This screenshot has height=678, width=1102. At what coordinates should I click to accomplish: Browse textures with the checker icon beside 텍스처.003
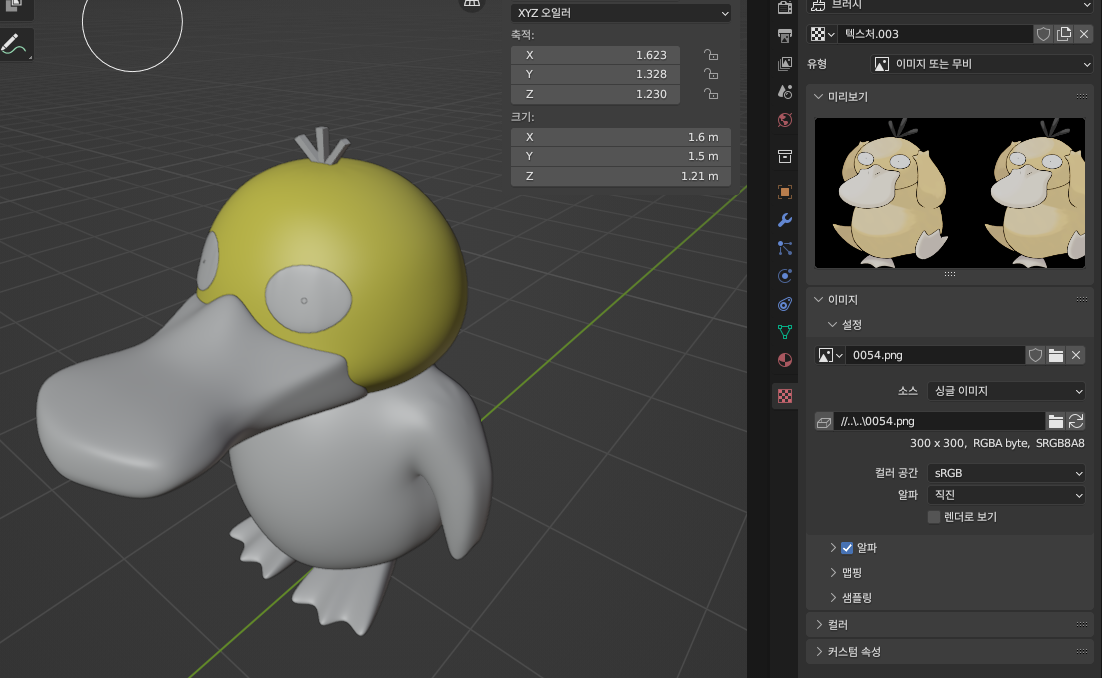click(x=822, y=34)
